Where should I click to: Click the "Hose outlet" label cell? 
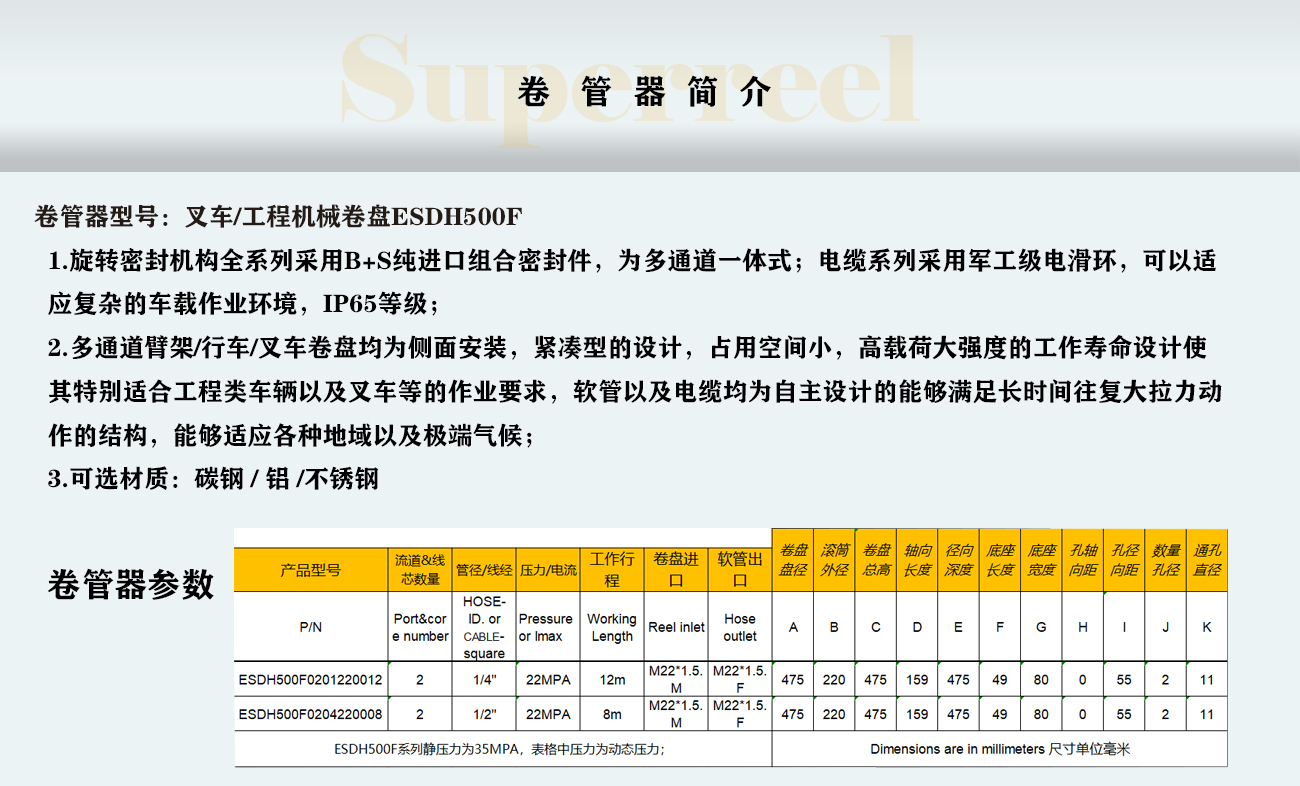point(740,627)
